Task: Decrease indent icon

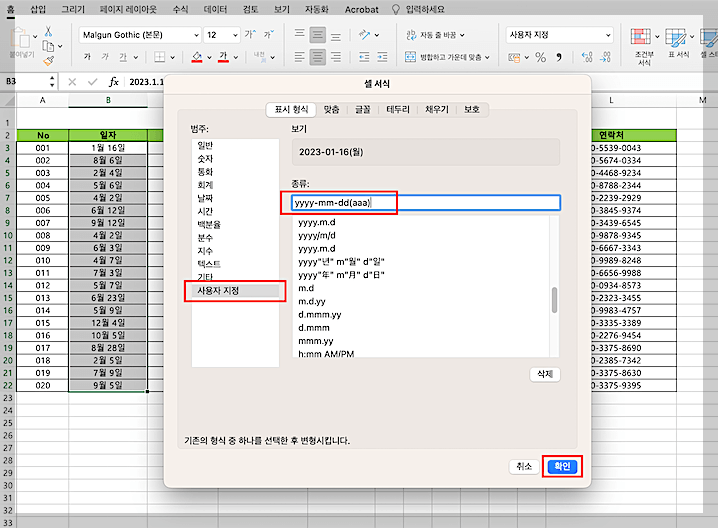Action: (364, 57)
